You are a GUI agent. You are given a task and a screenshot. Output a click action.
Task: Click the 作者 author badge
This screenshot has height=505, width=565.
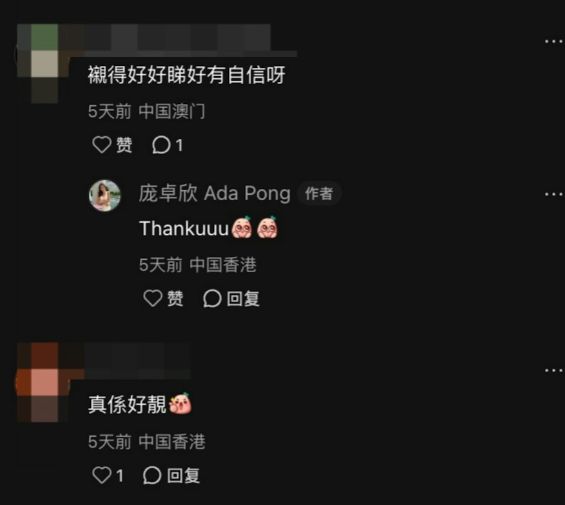tap(319, 194)
